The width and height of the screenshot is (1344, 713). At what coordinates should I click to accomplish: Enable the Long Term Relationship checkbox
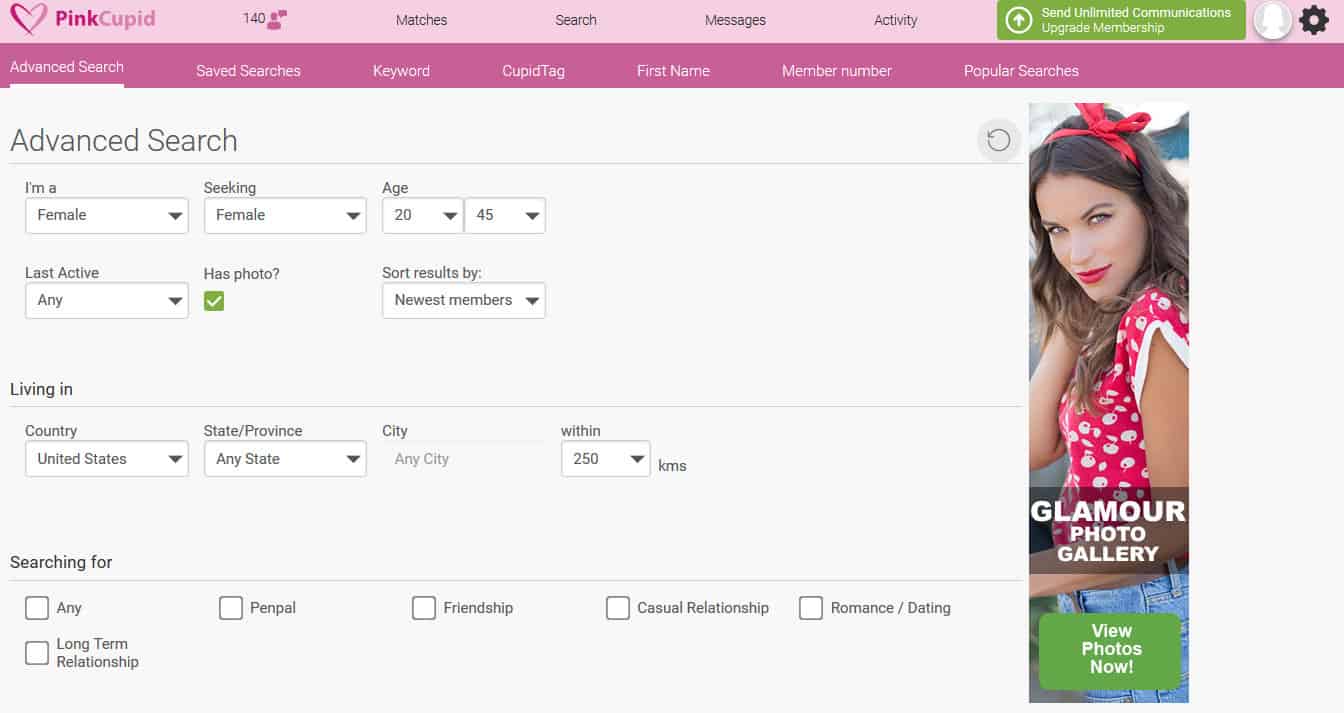pos(37,653)
